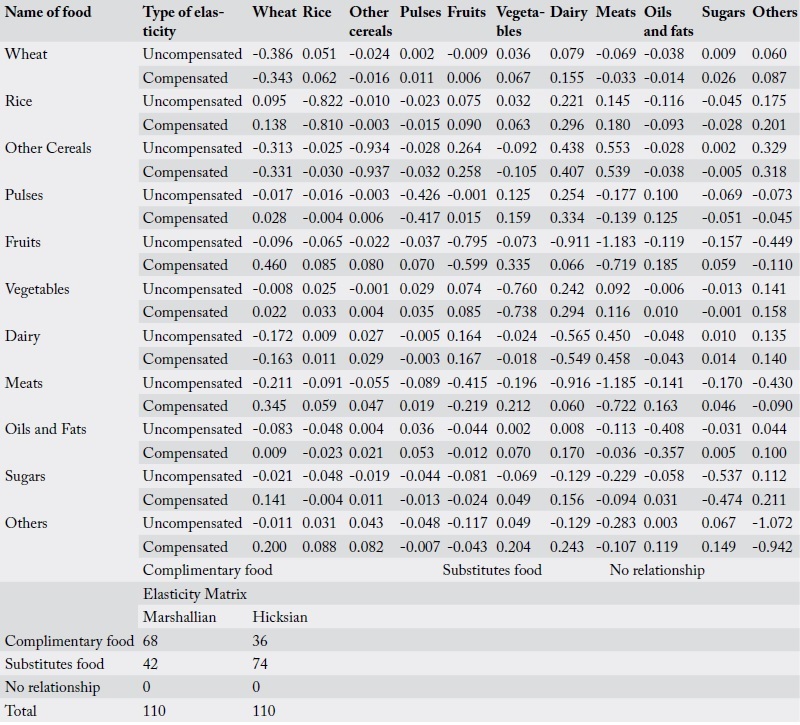This screenshot has height=725, width=800.
Task: Click value 0.296 in Rice compensated row
Action: [567, 125]
